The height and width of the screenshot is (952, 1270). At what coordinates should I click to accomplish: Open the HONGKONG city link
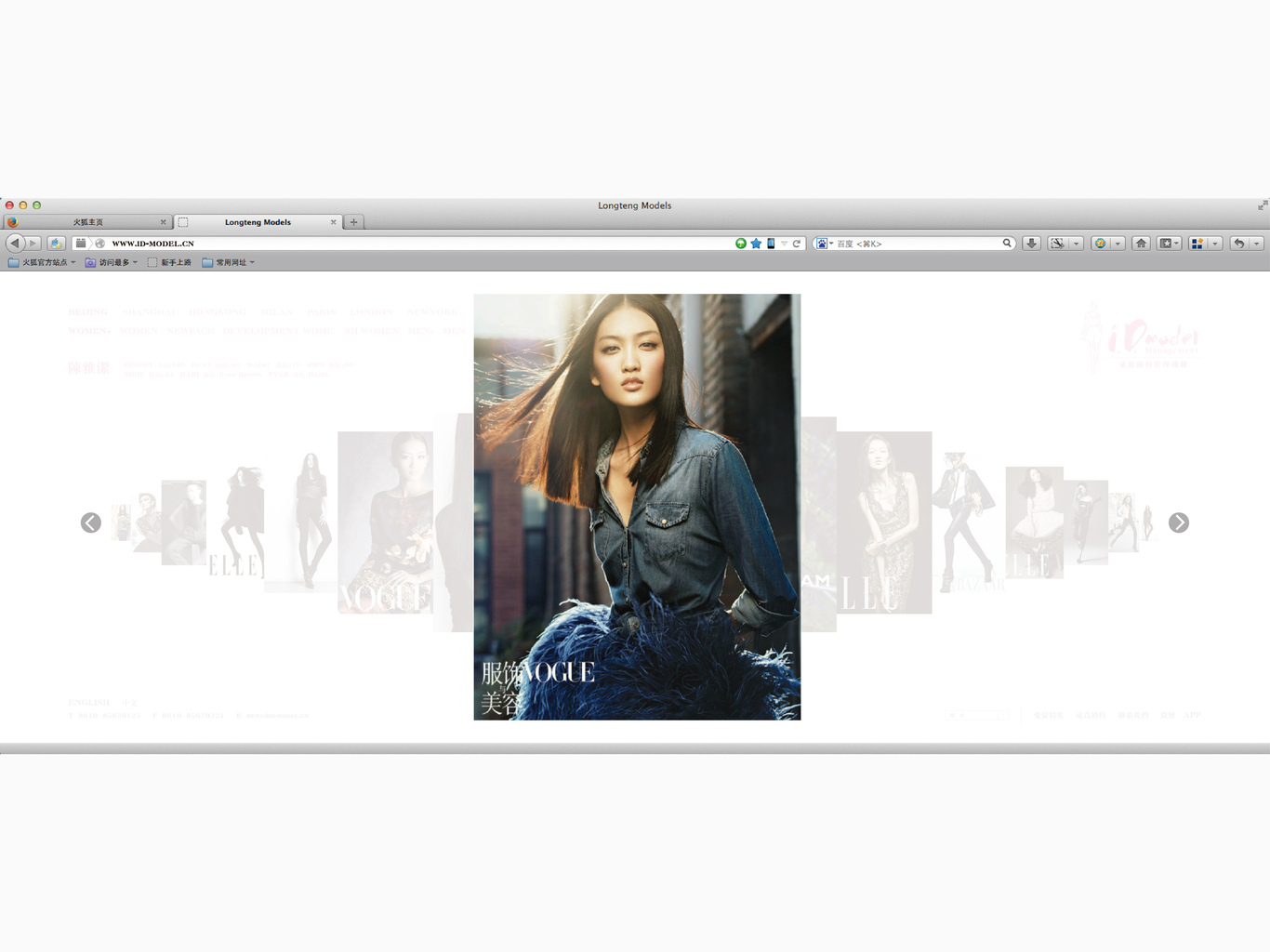pos(218,312)
